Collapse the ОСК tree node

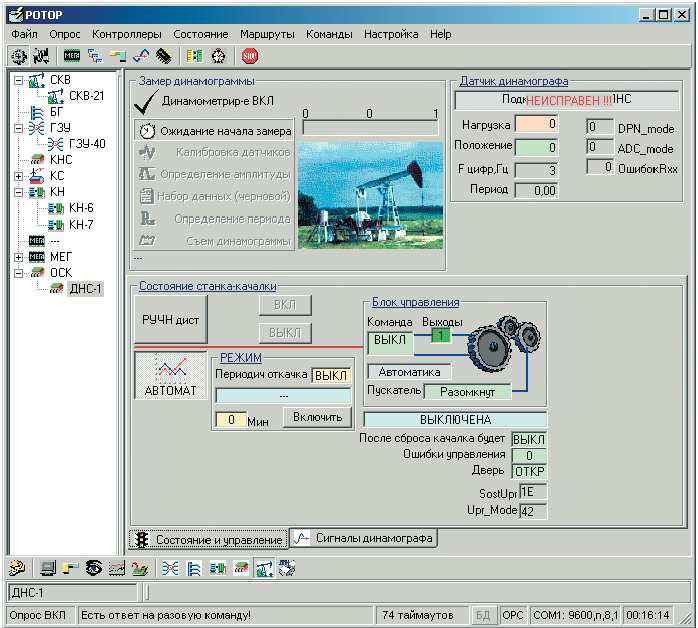pyautogui.click(x=18, y=273)
